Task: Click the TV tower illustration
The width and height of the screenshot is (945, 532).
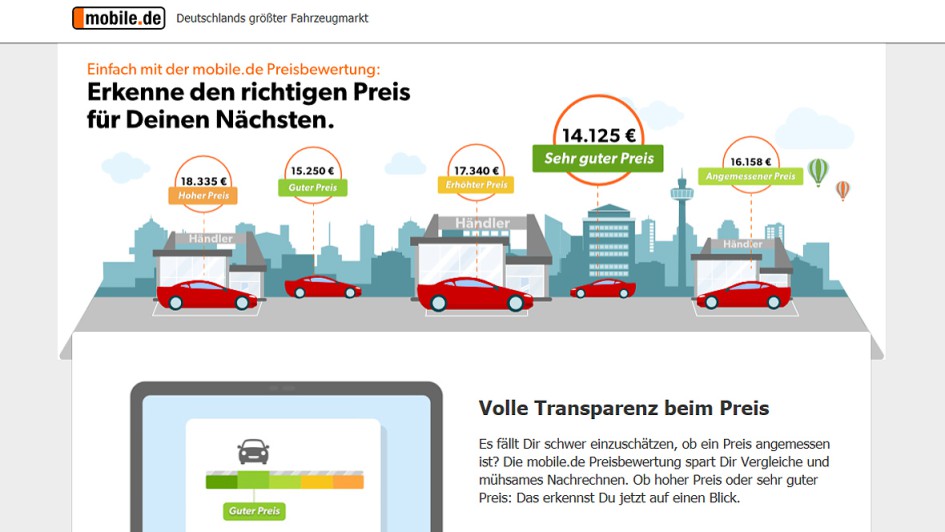Action: click(682, 229)
